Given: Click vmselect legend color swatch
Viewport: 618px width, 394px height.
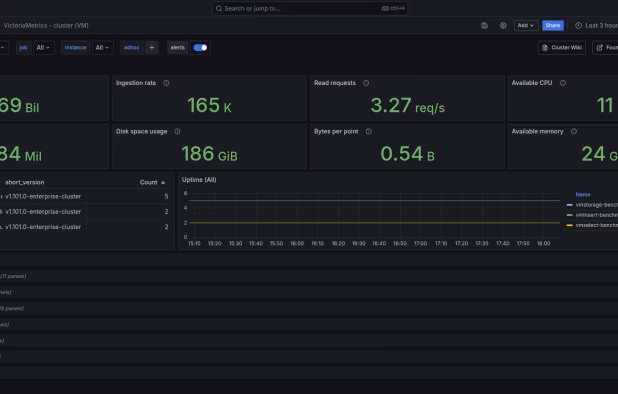Looking at the screenshot, I should [569, 225].
